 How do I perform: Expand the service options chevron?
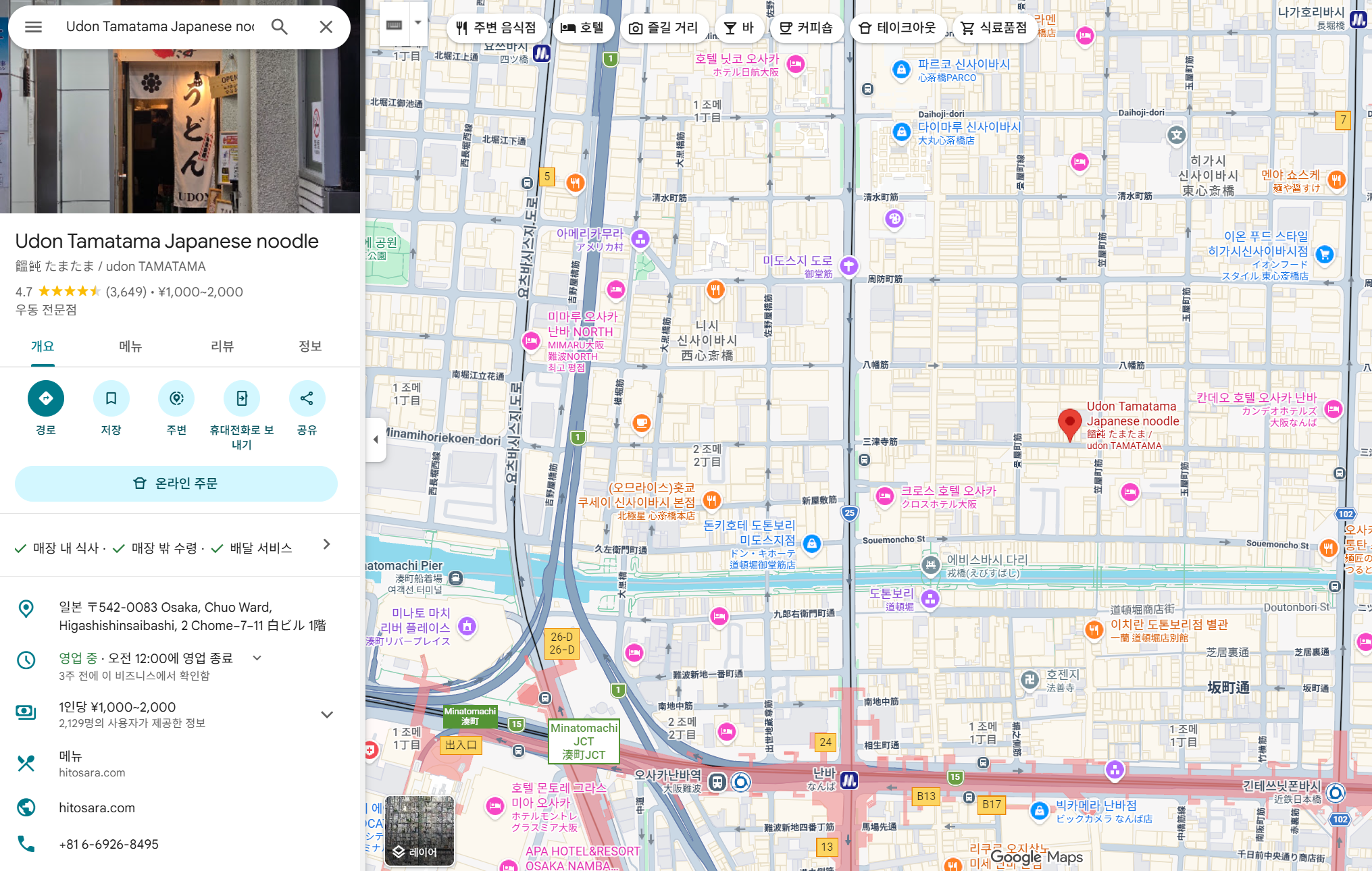(x=327, y=544)
